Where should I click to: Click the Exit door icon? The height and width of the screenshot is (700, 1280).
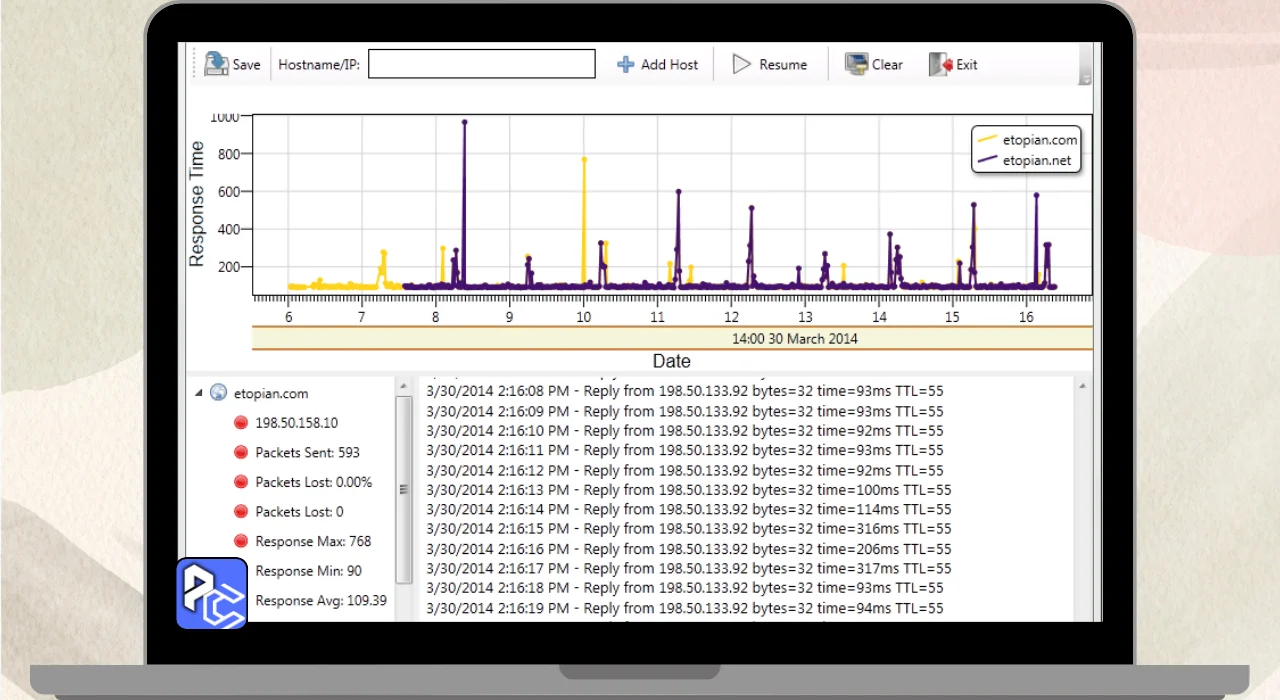pyautogui.click(x=940, y=64)
